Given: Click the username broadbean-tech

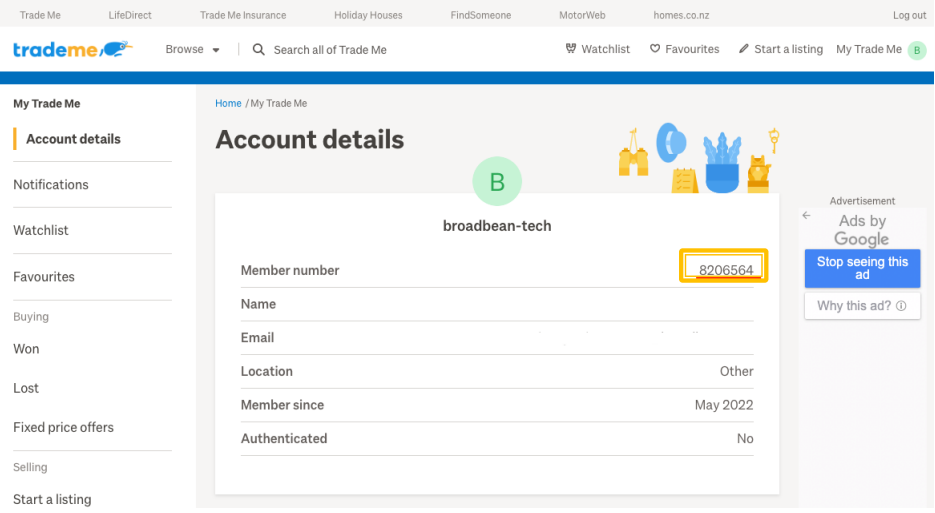Looking at the screenshot, I should point(497,226).
